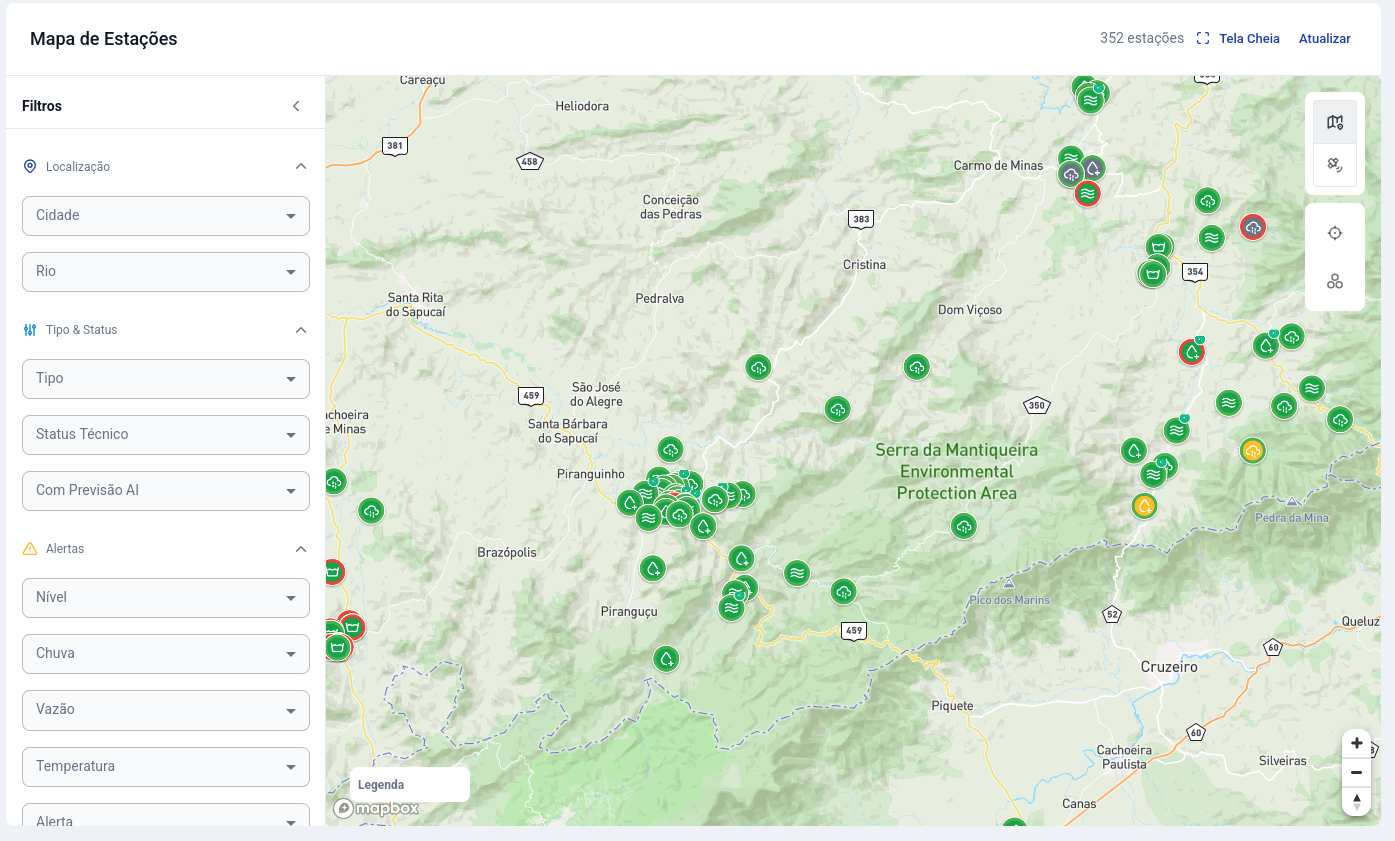This screenshot has height=841, width=1395.
Task: Click the Atualizar link
Action: 1324,38
